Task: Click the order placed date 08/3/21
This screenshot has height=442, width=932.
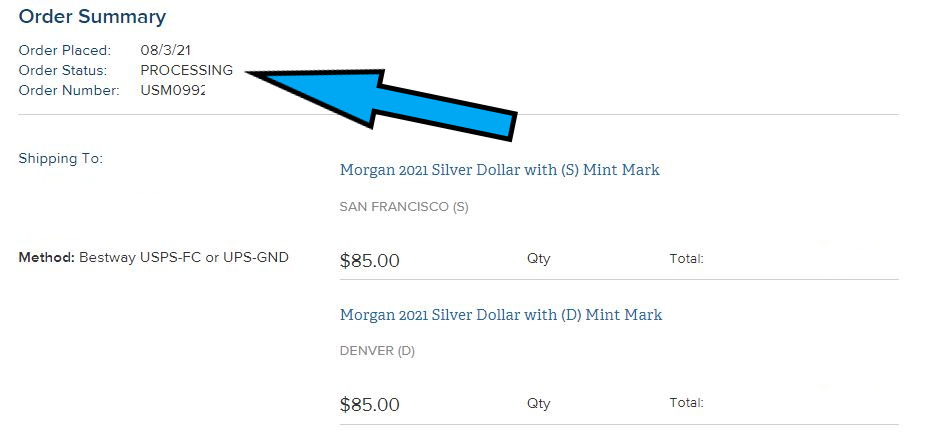Action: coord(166,50)
